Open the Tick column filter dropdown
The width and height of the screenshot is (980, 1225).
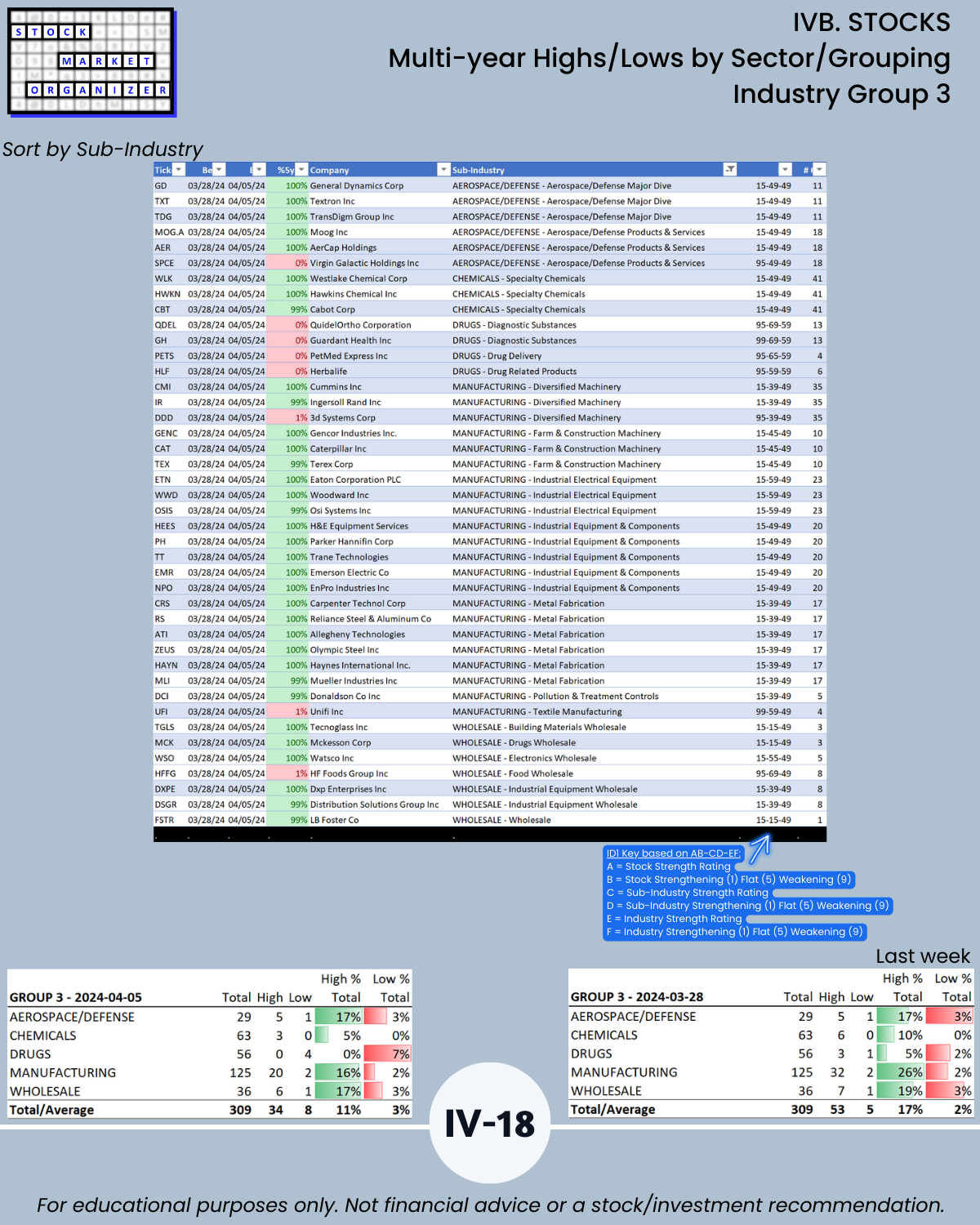179,170
